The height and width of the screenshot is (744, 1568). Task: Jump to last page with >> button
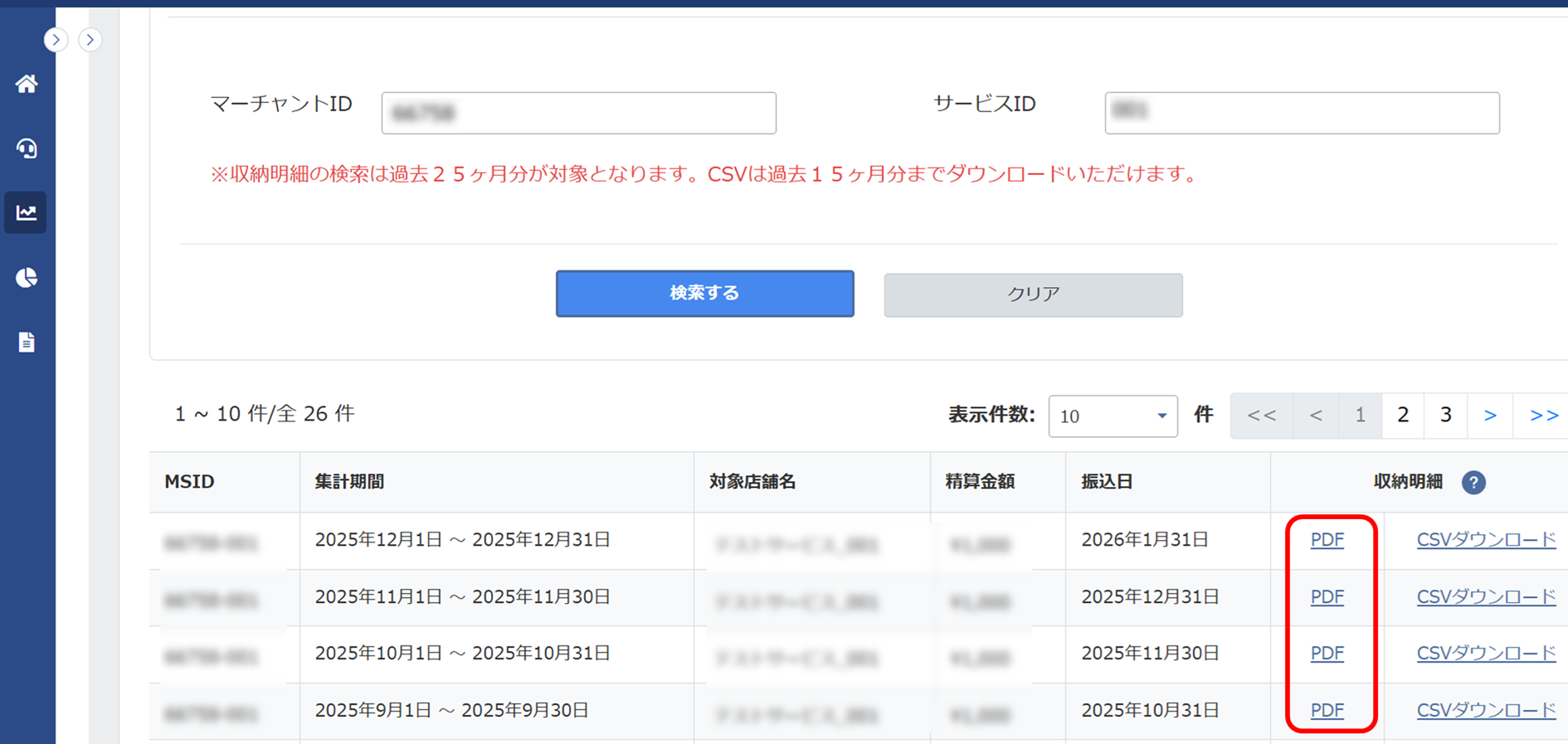1542,416
